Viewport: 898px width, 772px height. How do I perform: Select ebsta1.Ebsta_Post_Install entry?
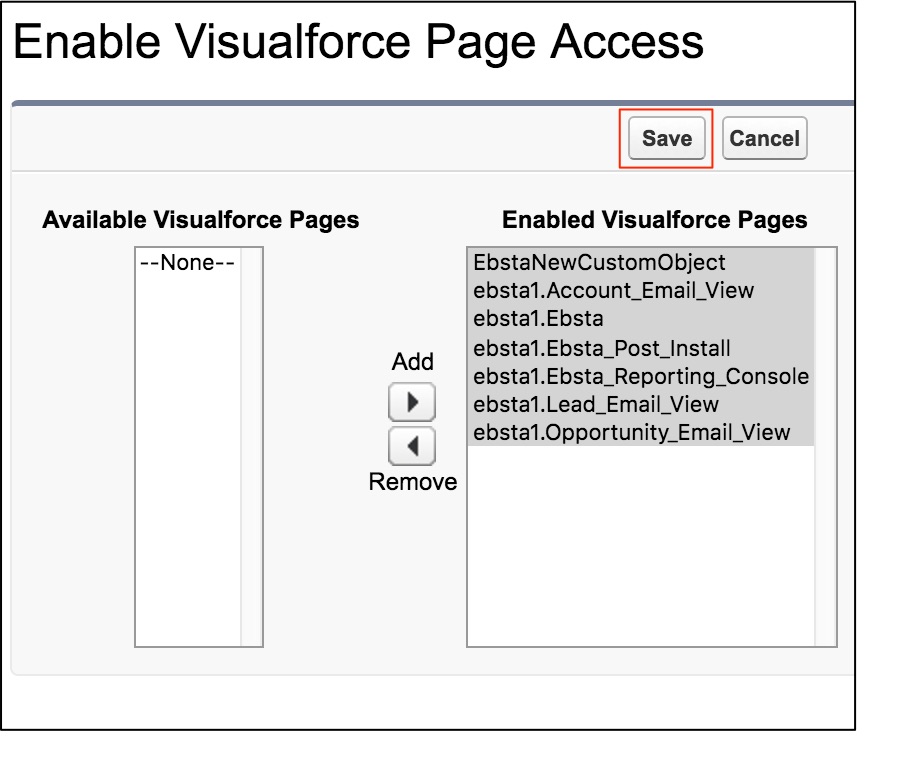click(601, 348)
